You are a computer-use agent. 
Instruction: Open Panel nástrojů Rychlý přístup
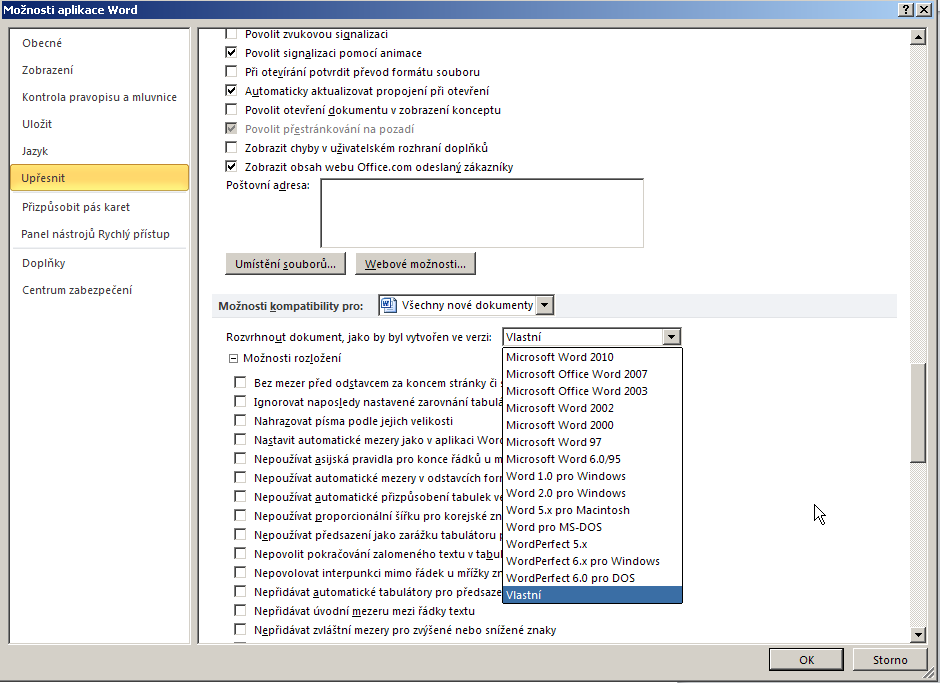click(x=100, y=234)
